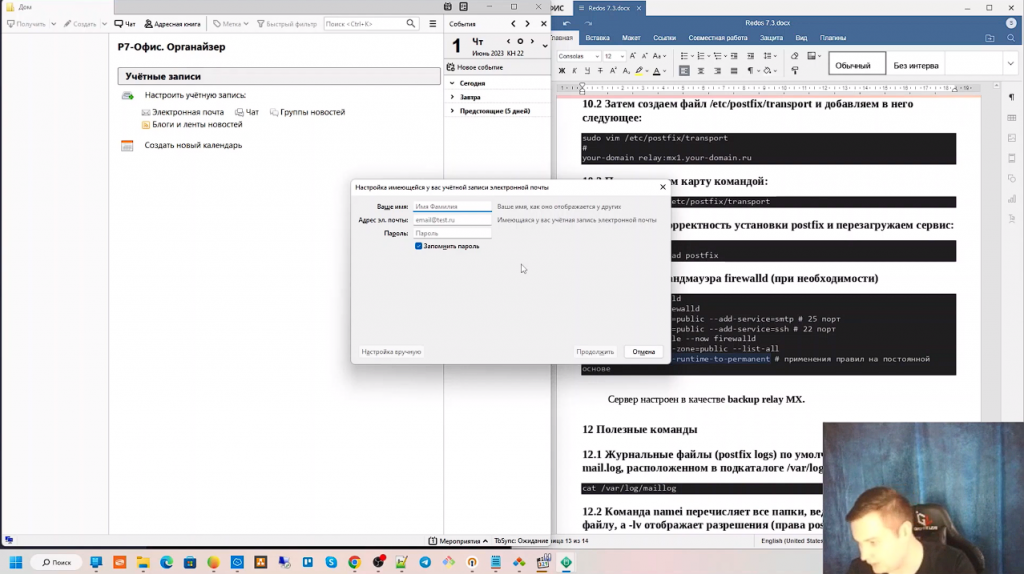1024x574 pixels.
Task: Toggle nonprinting characters in right sidebar
Action: pyautogui.click(x=1012, y=97)
